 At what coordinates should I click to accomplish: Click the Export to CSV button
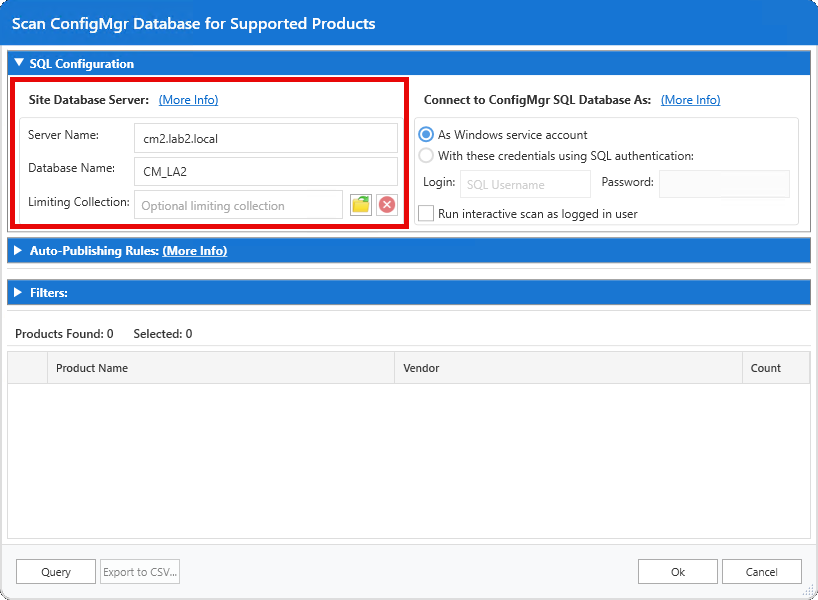click(139, 571)
